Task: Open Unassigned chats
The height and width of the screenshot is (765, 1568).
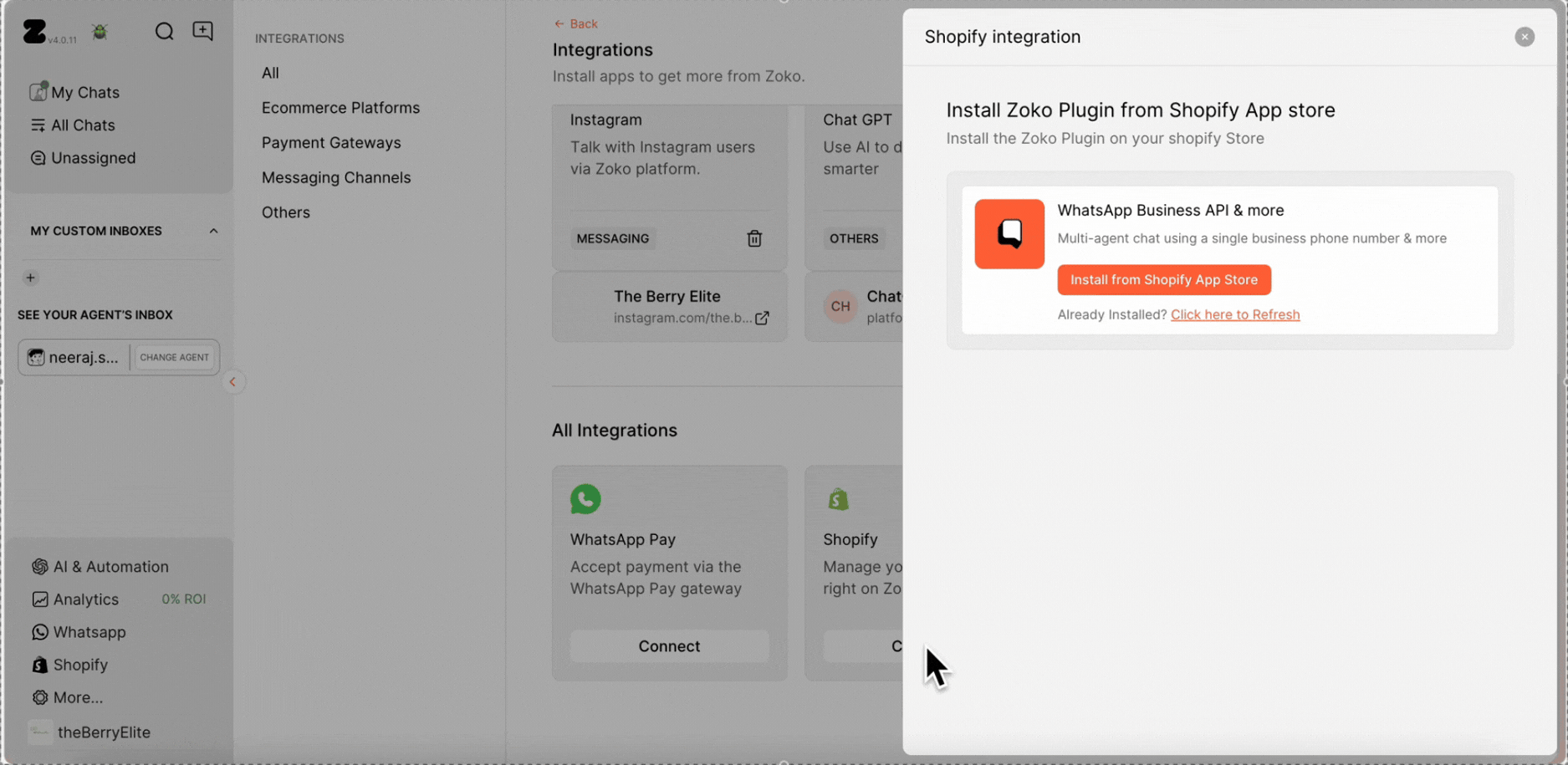Action: point(83,158)
